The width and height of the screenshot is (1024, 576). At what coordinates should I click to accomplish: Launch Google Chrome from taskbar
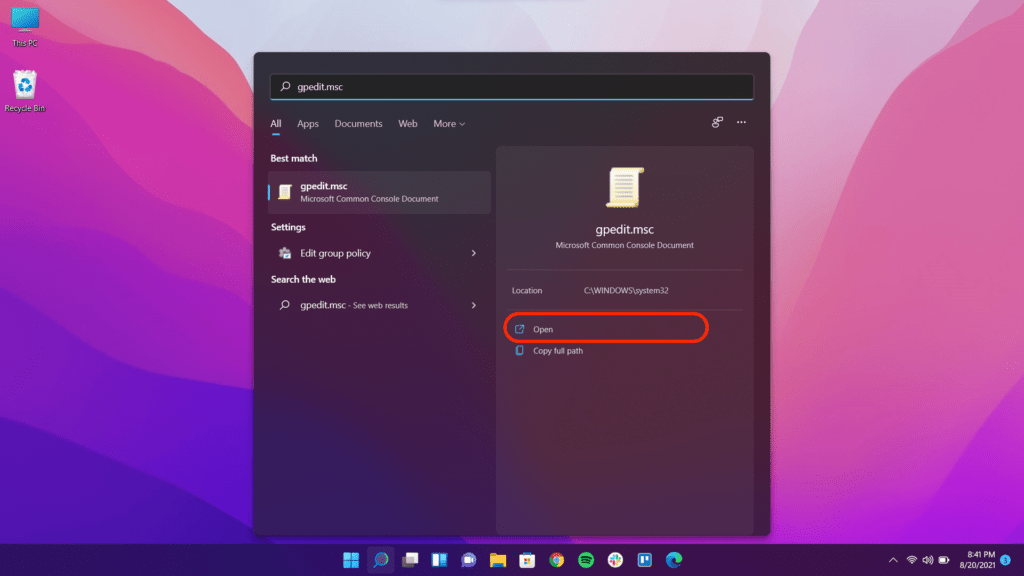(x=556, y=560)
